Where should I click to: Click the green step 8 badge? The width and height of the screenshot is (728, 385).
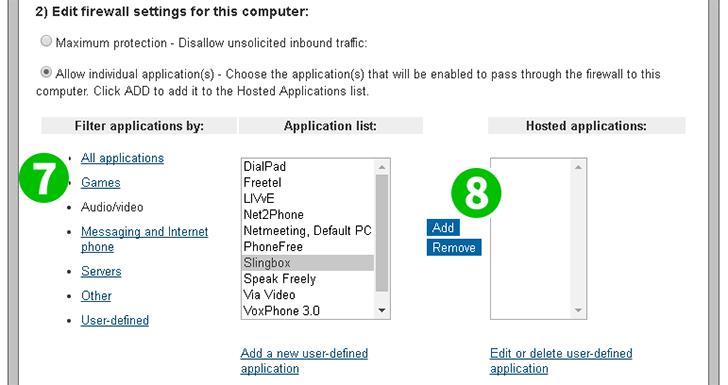476,193
